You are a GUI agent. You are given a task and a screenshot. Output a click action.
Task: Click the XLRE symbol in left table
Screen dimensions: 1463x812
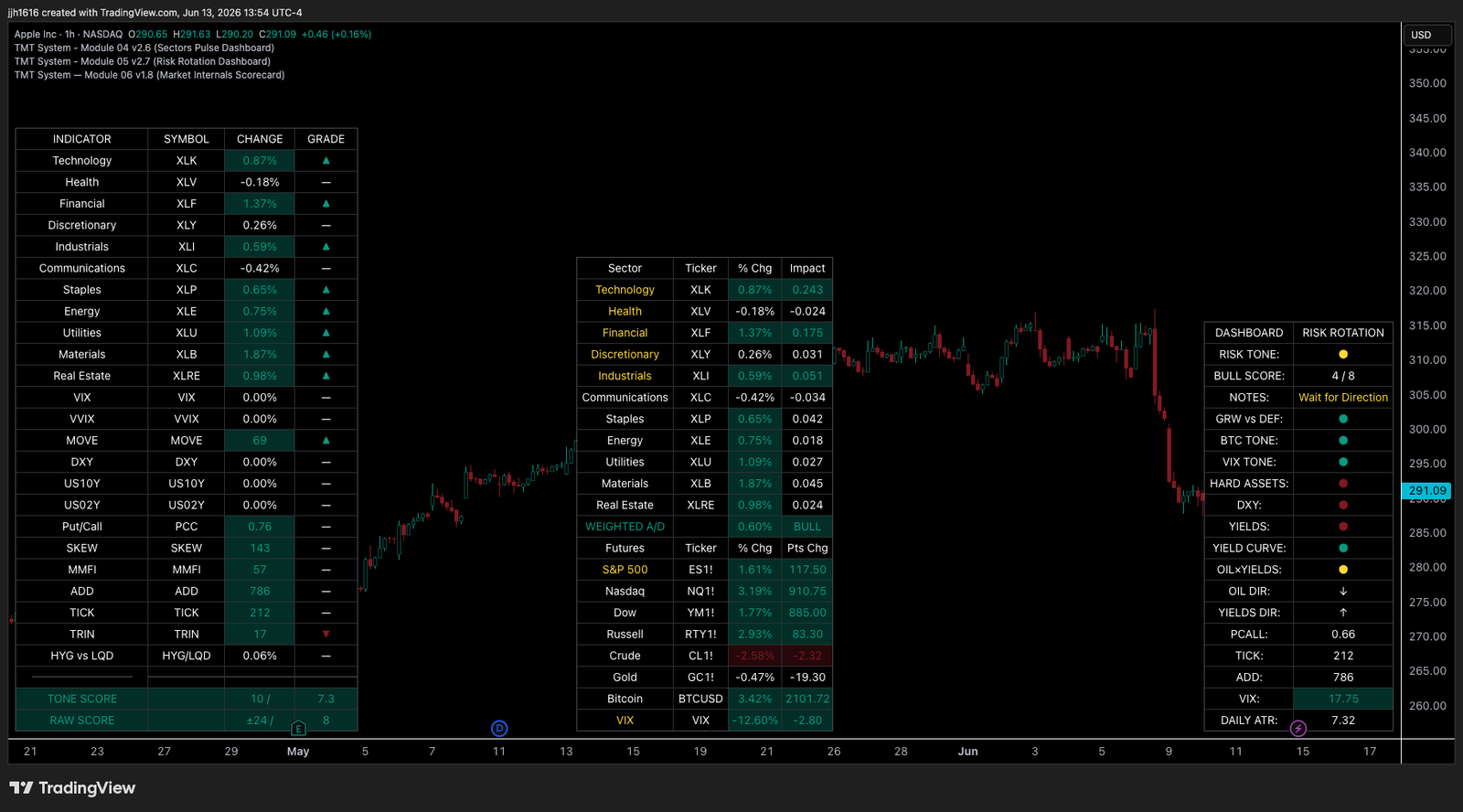(x=187, y=376)
